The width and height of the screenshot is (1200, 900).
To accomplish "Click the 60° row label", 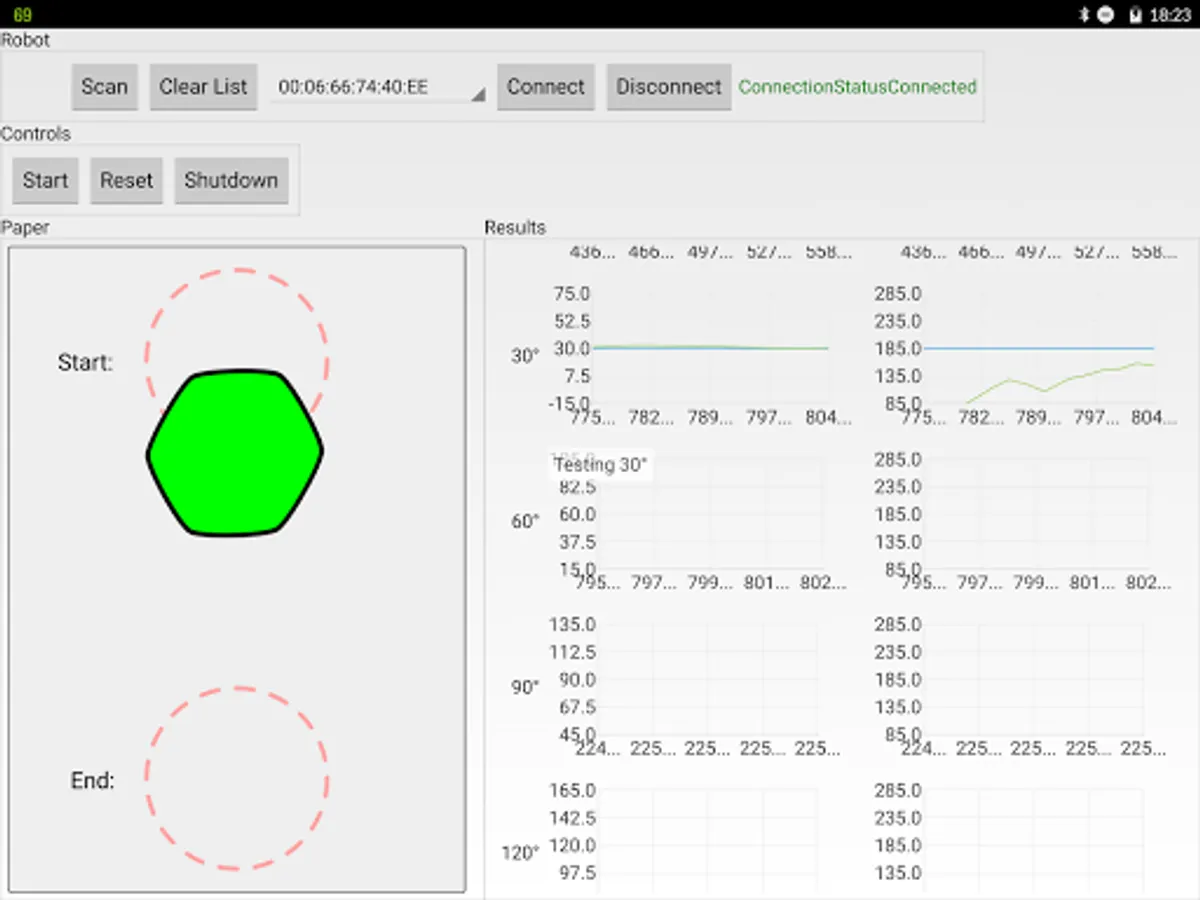I will click(525, 522).
